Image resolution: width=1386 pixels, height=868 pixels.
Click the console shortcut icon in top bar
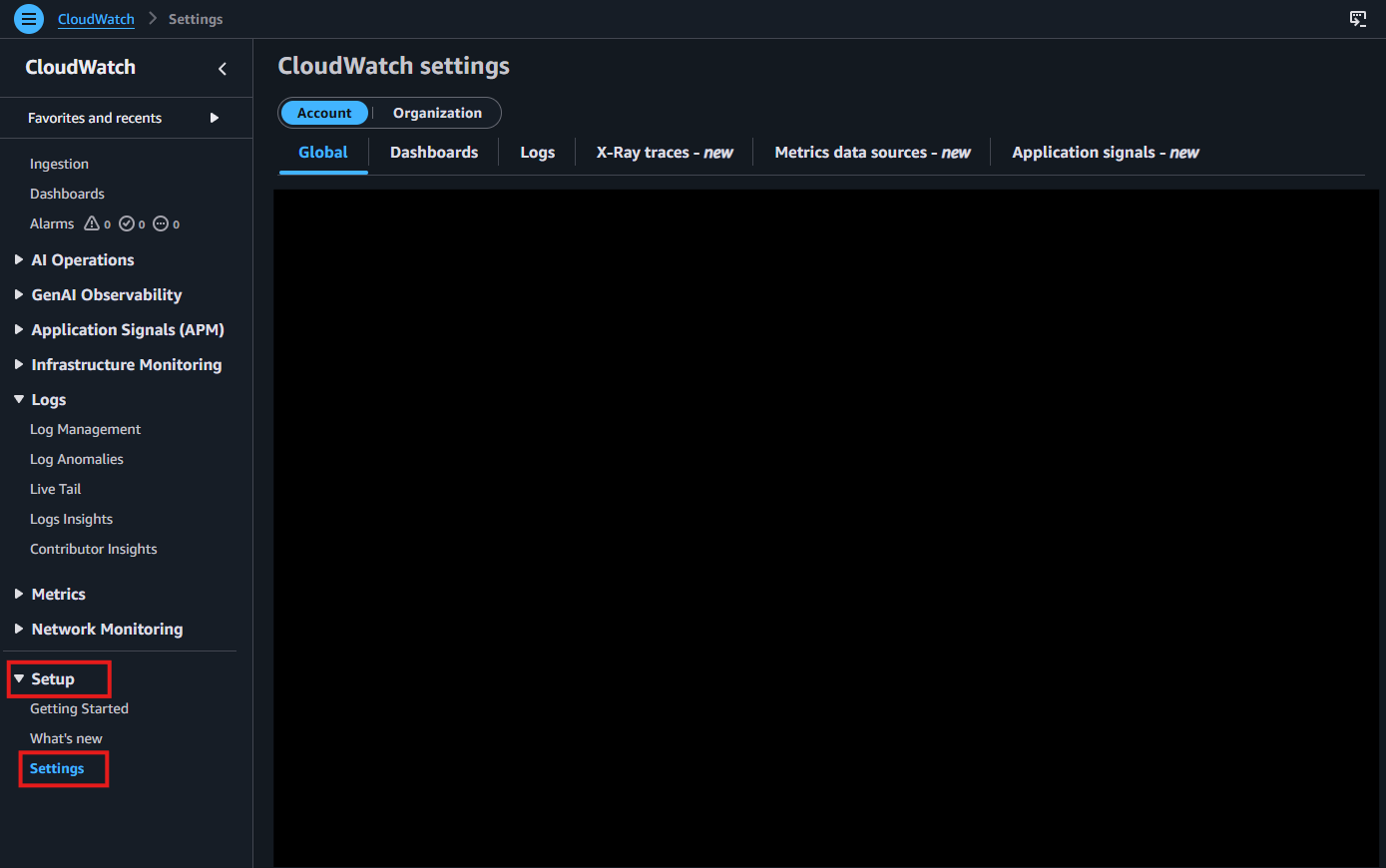(x=1358, y=18)
